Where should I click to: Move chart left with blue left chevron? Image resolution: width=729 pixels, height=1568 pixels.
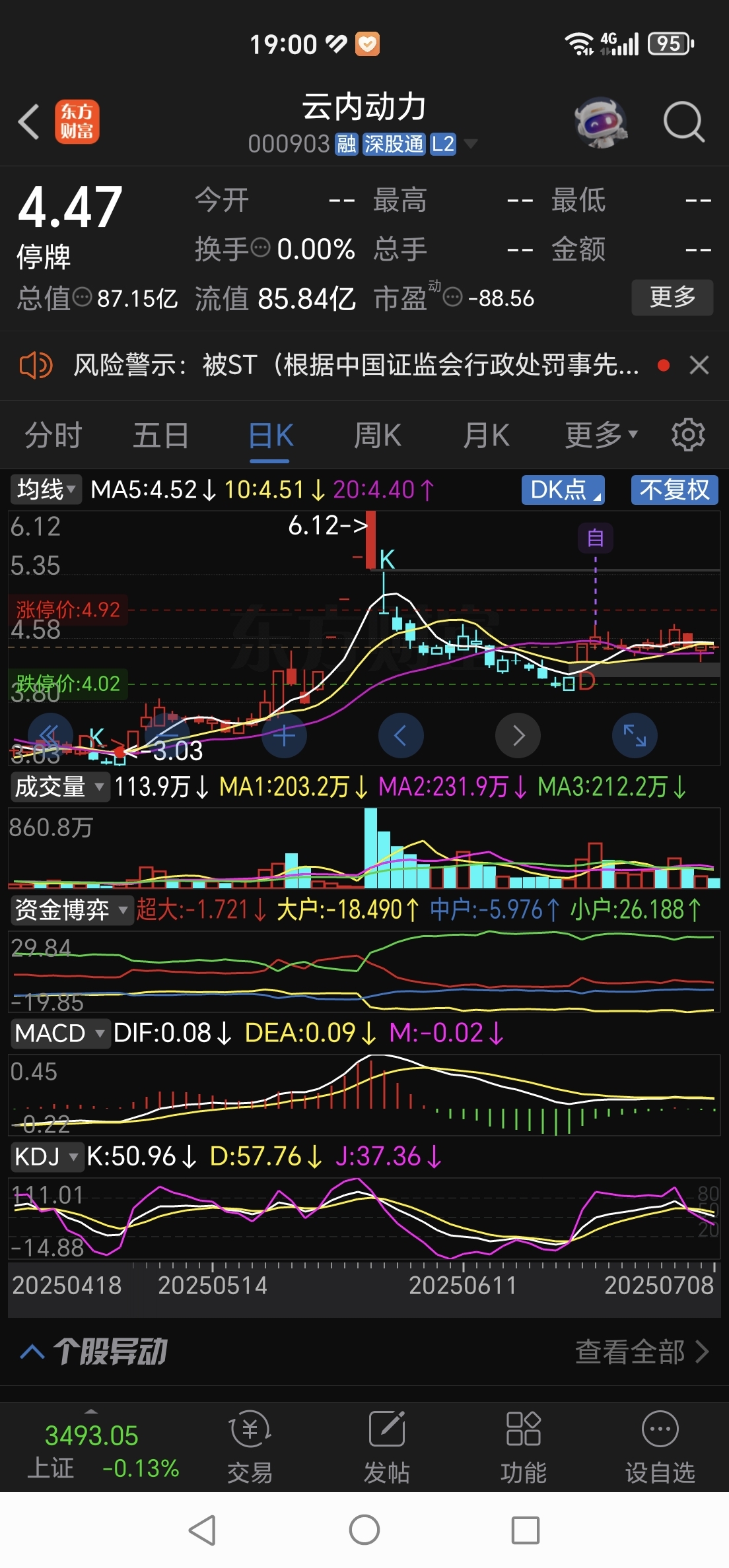(401, 735)
